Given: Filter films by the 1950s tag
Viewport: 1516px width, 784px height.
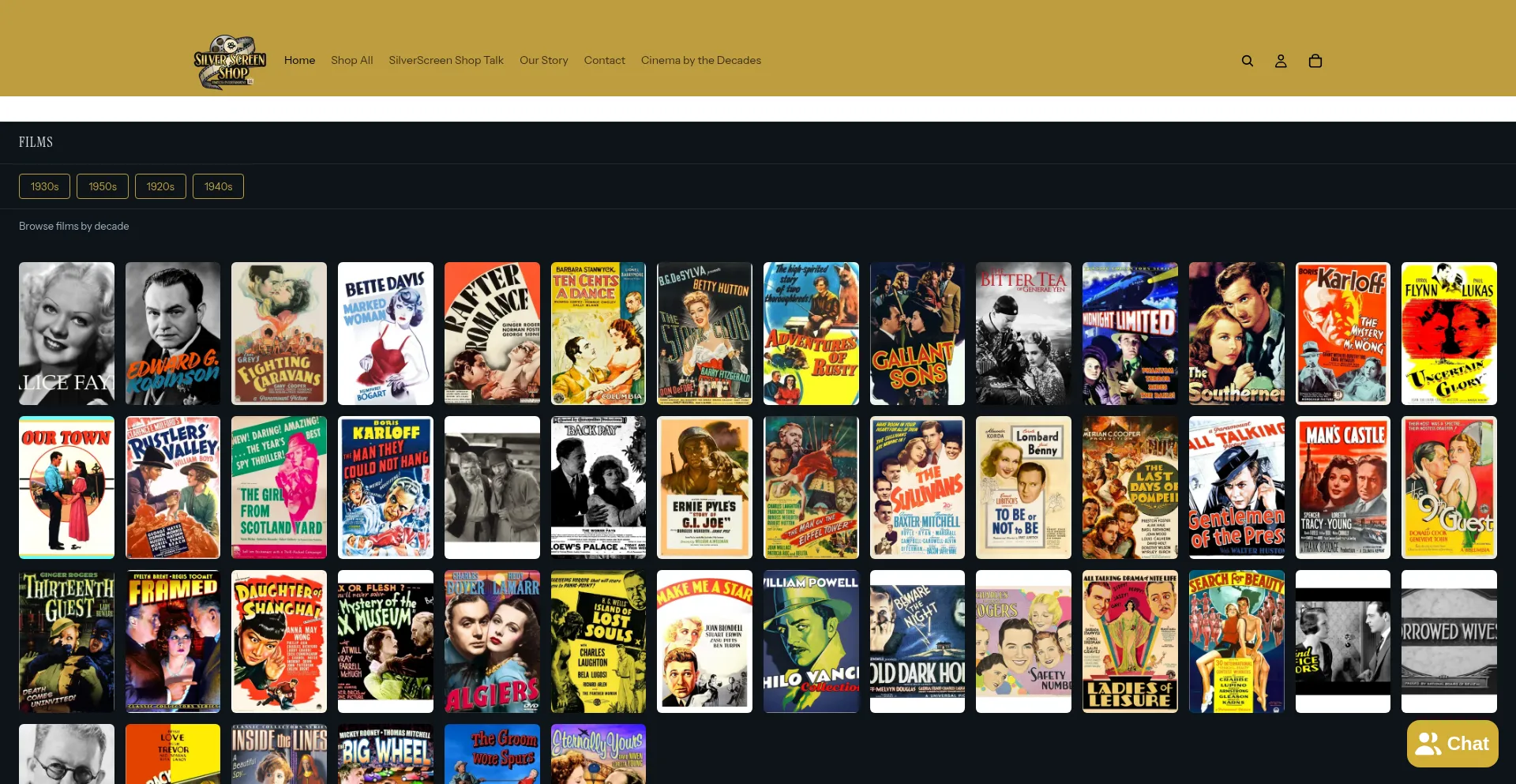Looking at the screenshot, I should click(x=103, y=186).
